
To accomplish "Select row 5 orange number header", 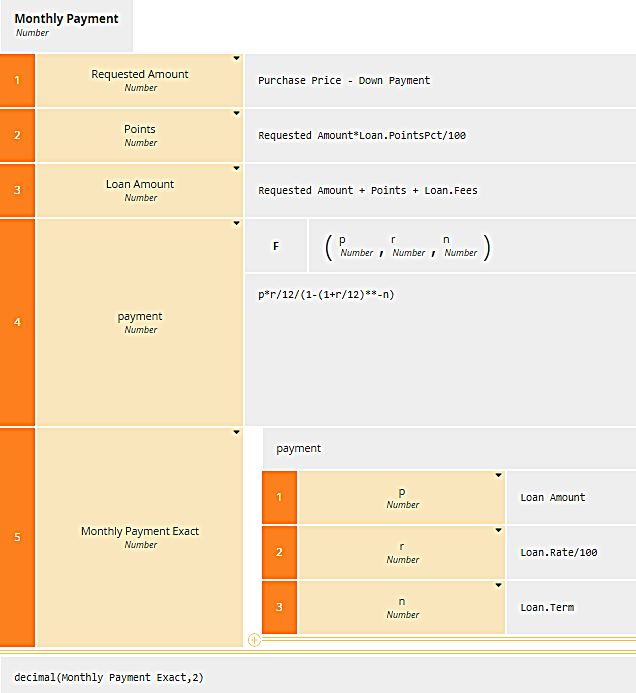I will [x=17, y=537].
